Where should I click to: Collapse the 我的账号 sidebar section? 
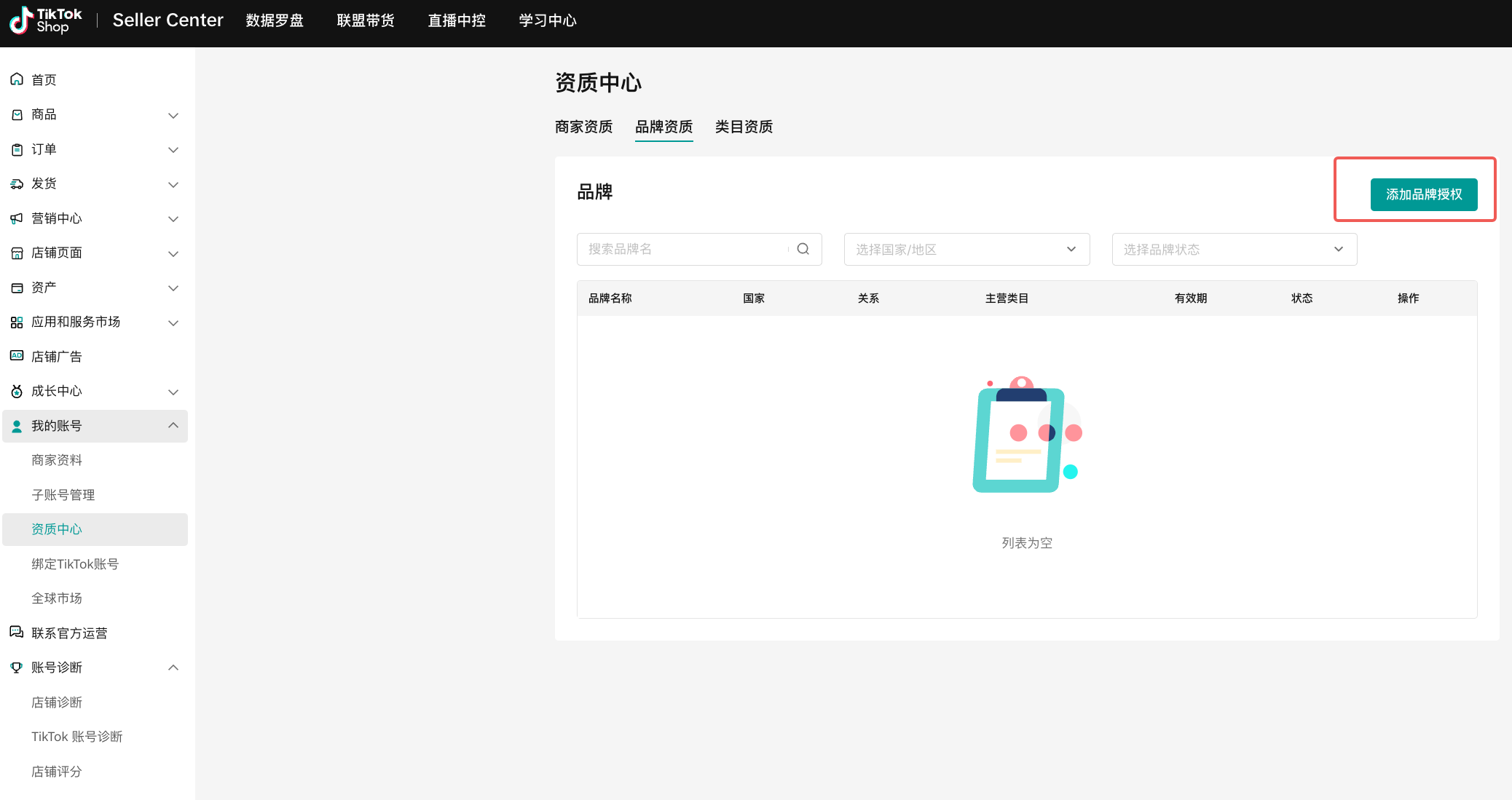click(173, 425)
